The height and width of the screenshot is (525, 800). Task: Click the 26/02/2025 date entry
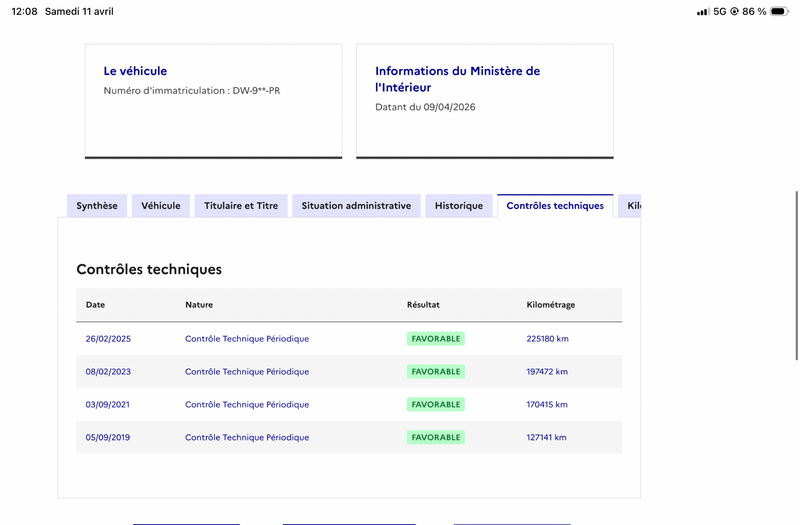pos(108,339)
